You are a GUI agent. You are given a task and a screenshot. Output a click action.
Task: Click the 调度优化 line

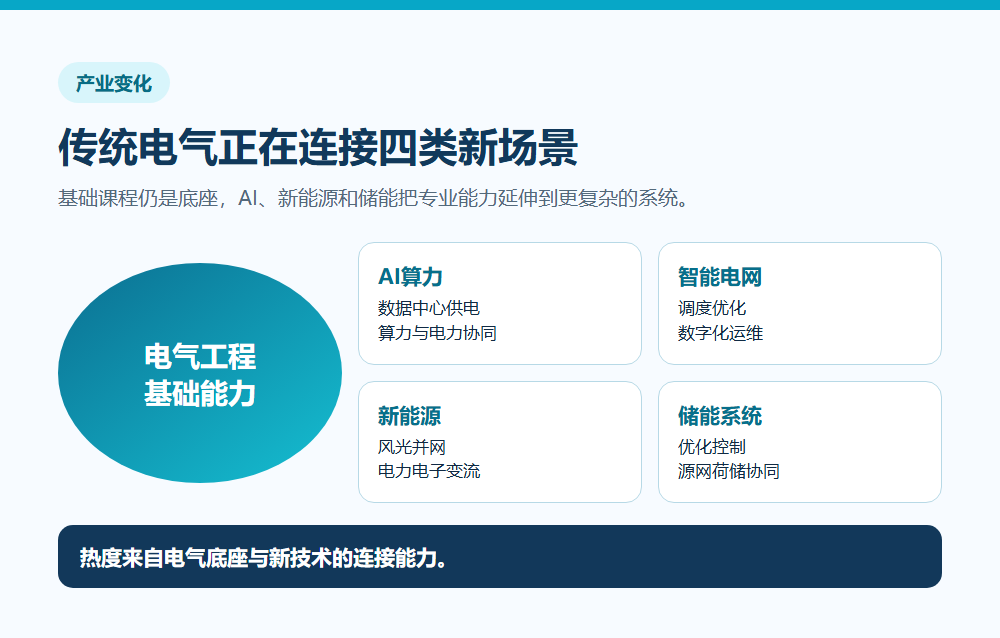(712, 308)
